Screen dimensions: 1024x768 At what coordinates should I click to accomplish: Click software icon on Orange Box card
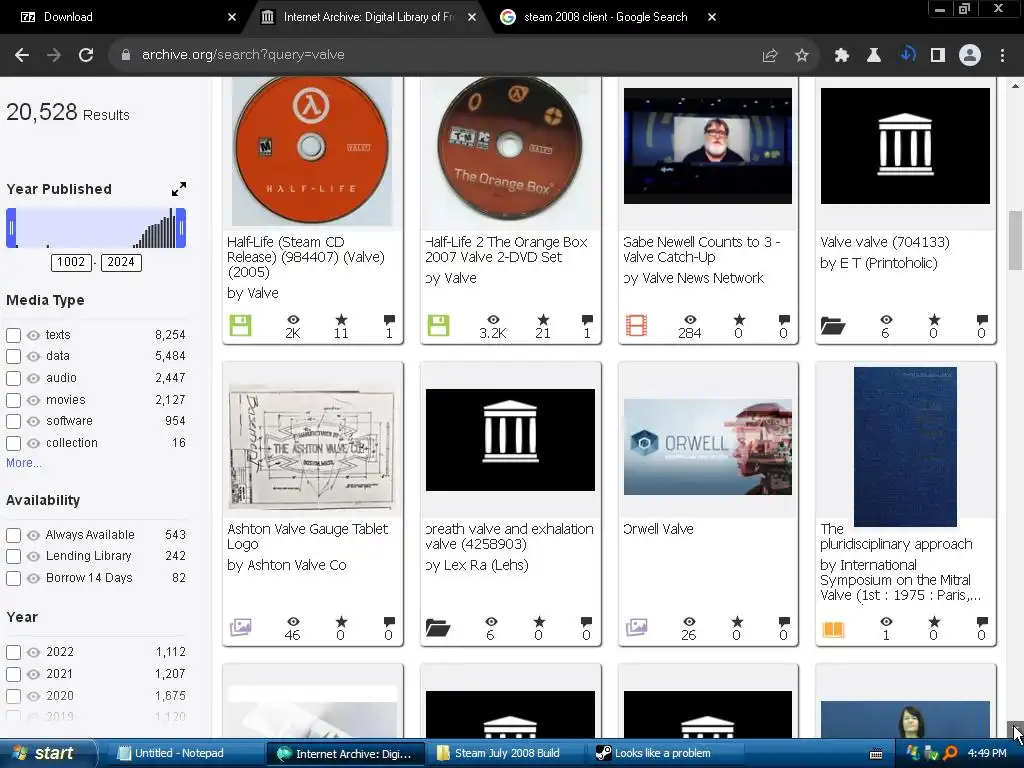438,325
